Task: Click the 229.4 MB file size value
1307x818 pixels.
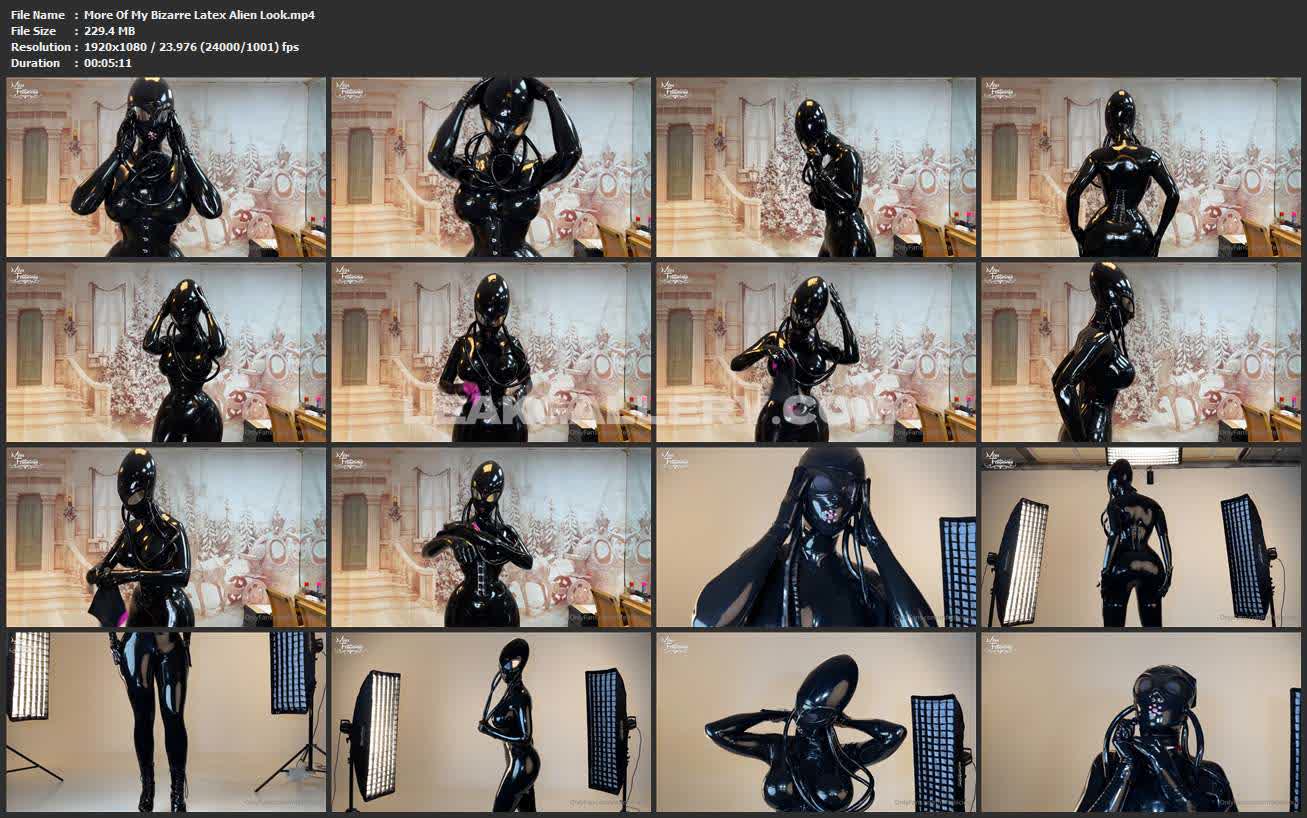Action: (109, 31)
